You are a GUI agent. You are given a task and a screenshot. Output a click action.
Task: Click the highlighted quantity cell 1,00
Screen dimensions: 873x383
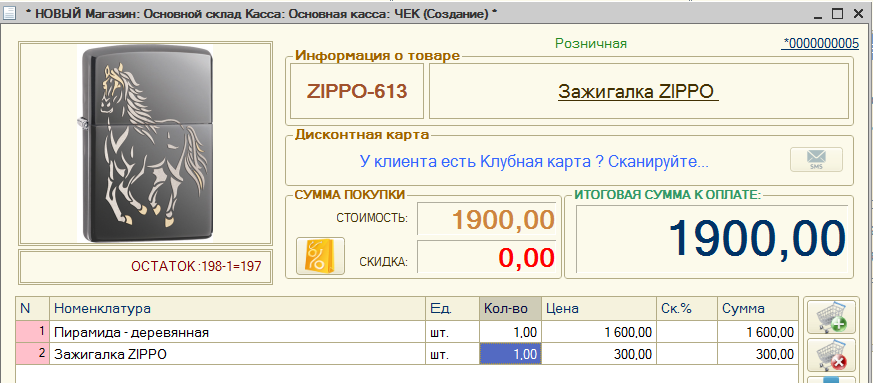tap(510, 354)
